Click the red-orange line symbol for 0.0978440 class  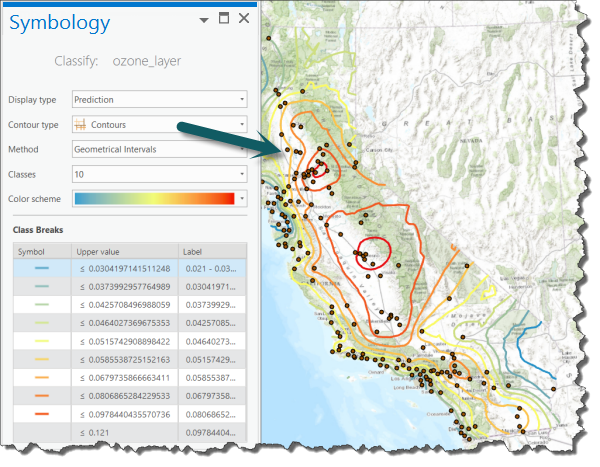[x=41, y=413]
